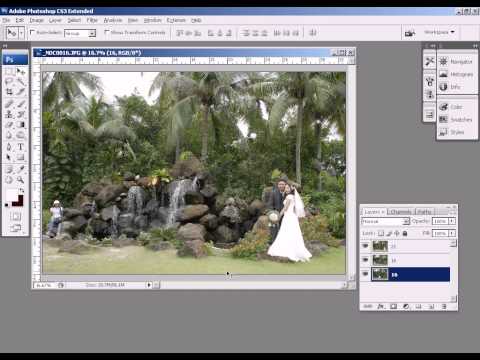Viewport: 480px width, 360px height.
Task: Enable the Auto-Select checkbox
Action: [32, 32]
